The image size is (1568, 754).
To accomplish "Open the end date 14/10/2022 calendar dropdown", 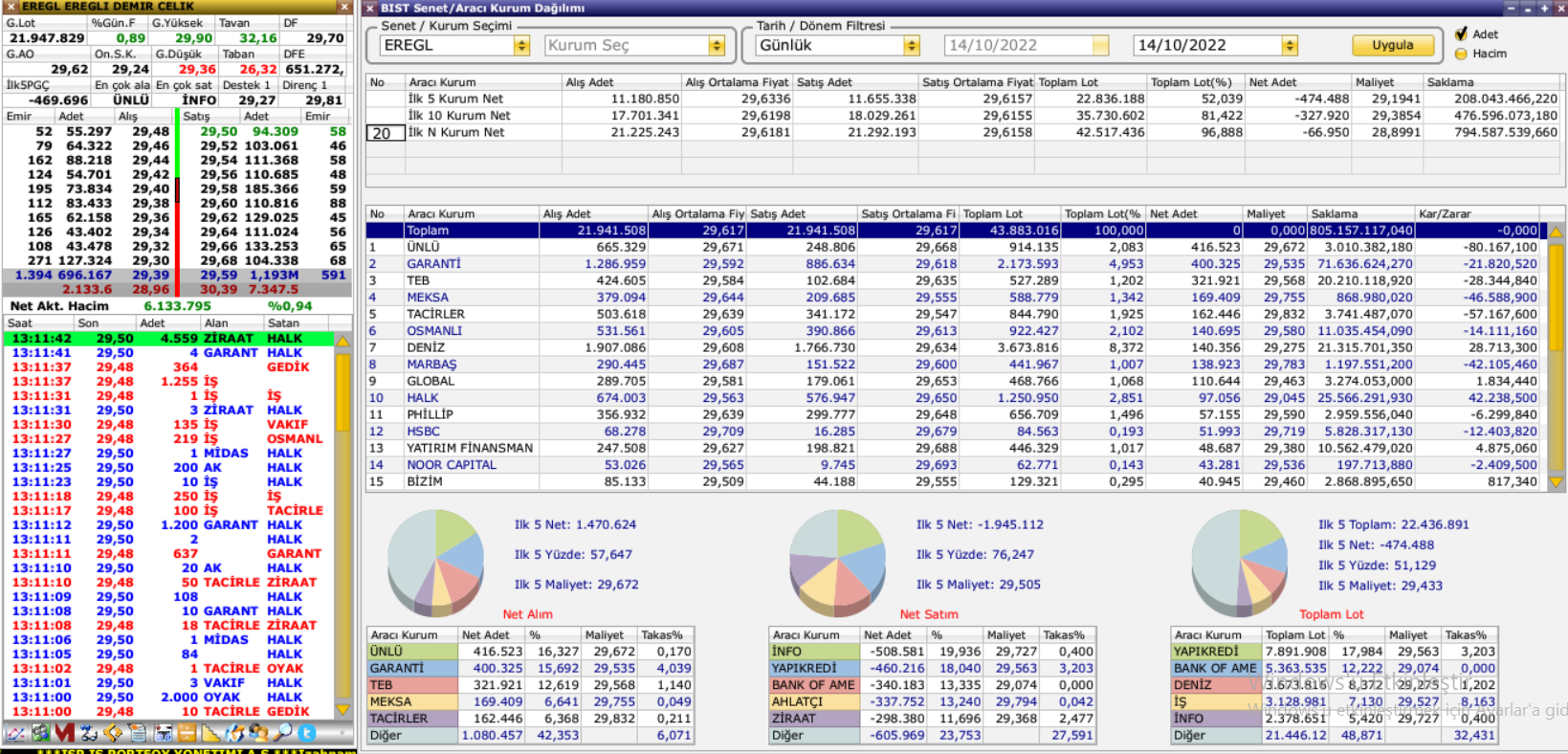I will point(1290,45).
